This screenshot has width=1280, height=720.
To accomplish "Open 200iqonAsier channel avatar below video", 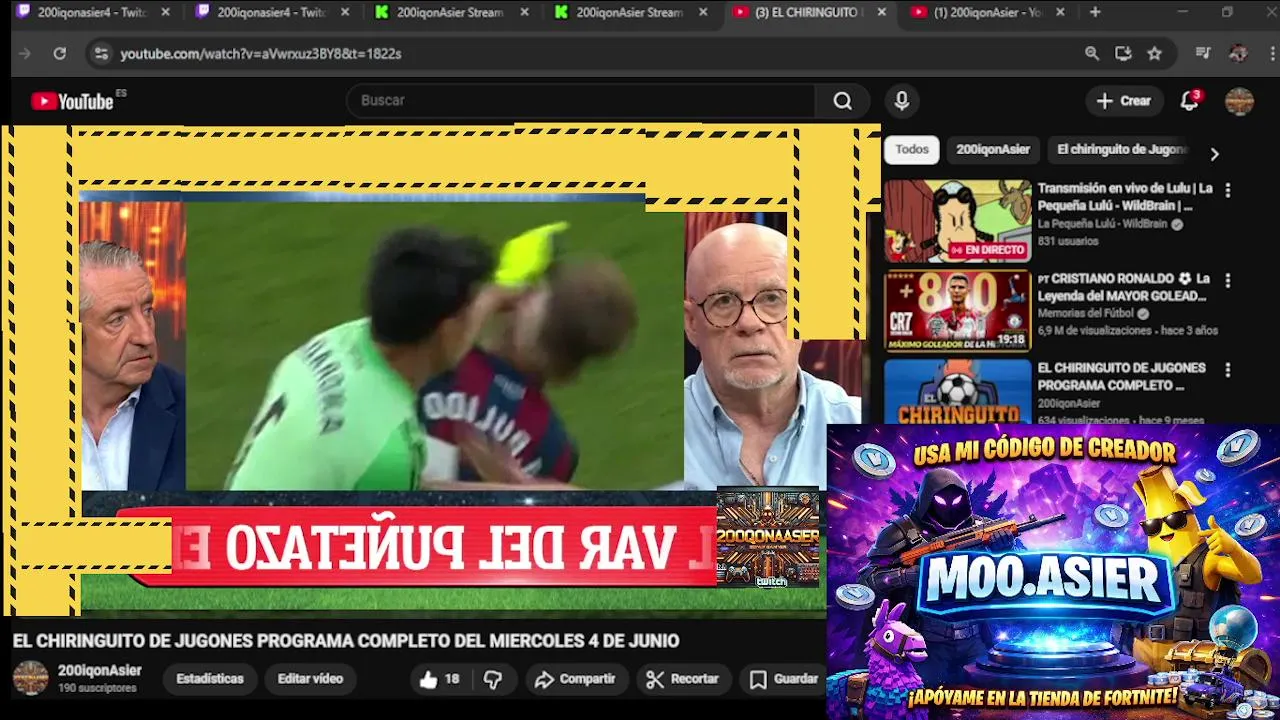I will [30, 678].
